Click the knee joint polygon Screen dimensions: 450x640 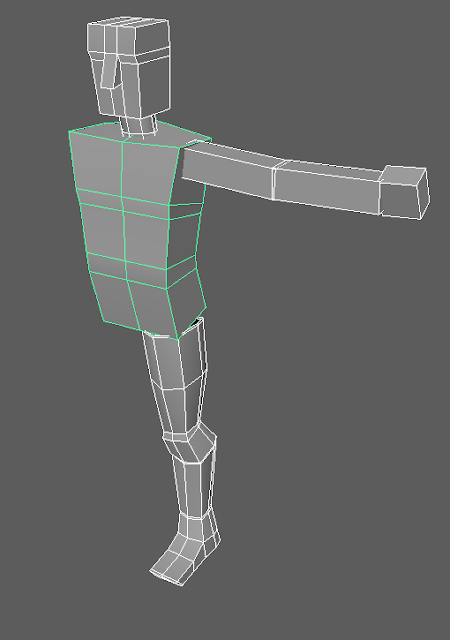(x=191, y=444)
